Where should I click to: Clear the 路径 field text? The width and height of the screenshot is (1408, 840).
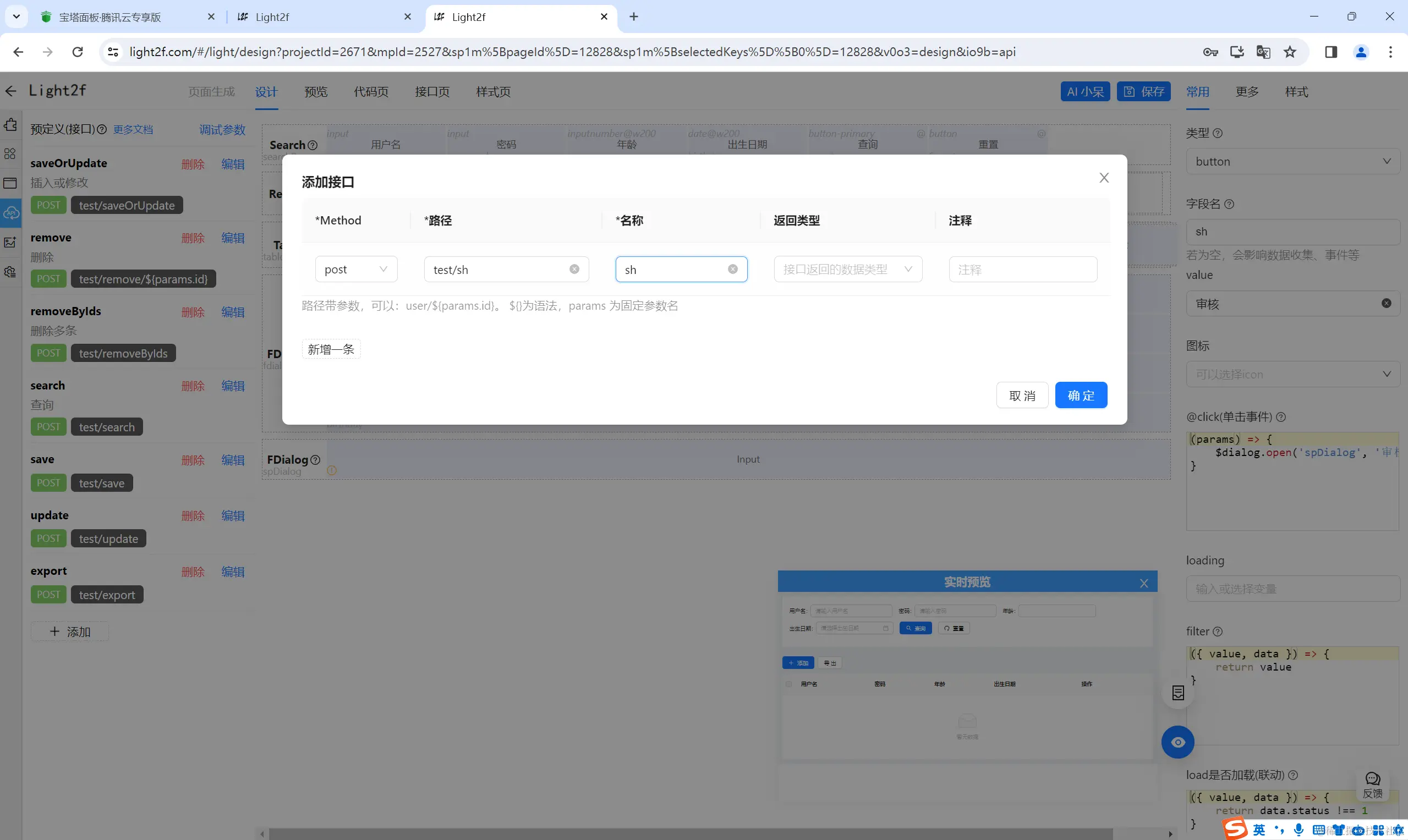click(x=574, y=270)
